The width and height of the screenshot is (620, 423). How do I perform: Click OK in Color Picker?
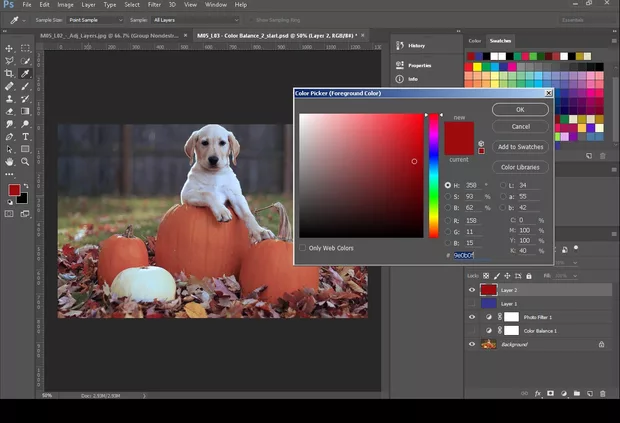[x=520, y=110]
